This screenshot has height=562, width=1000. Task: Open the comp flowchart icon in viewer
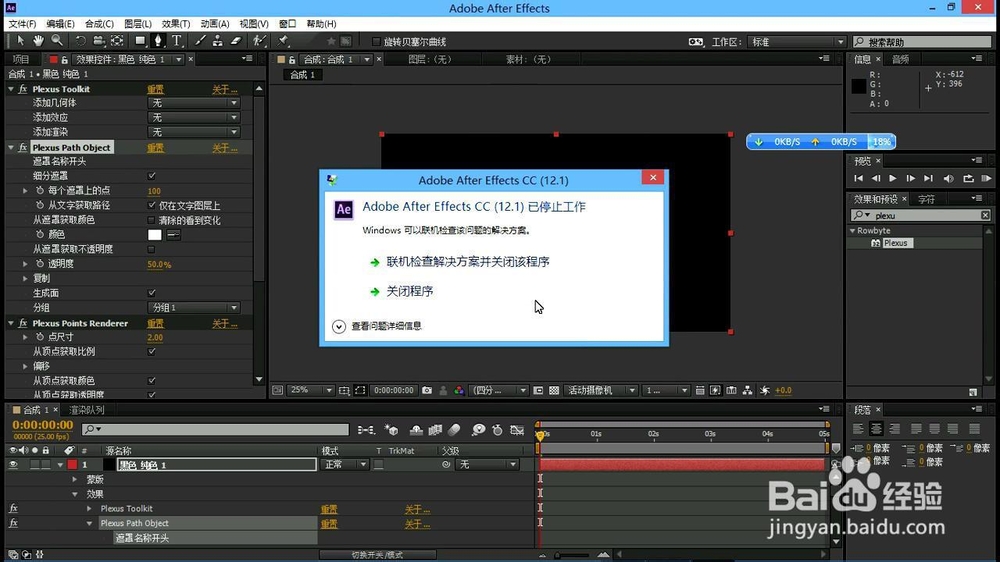(747, 390)
